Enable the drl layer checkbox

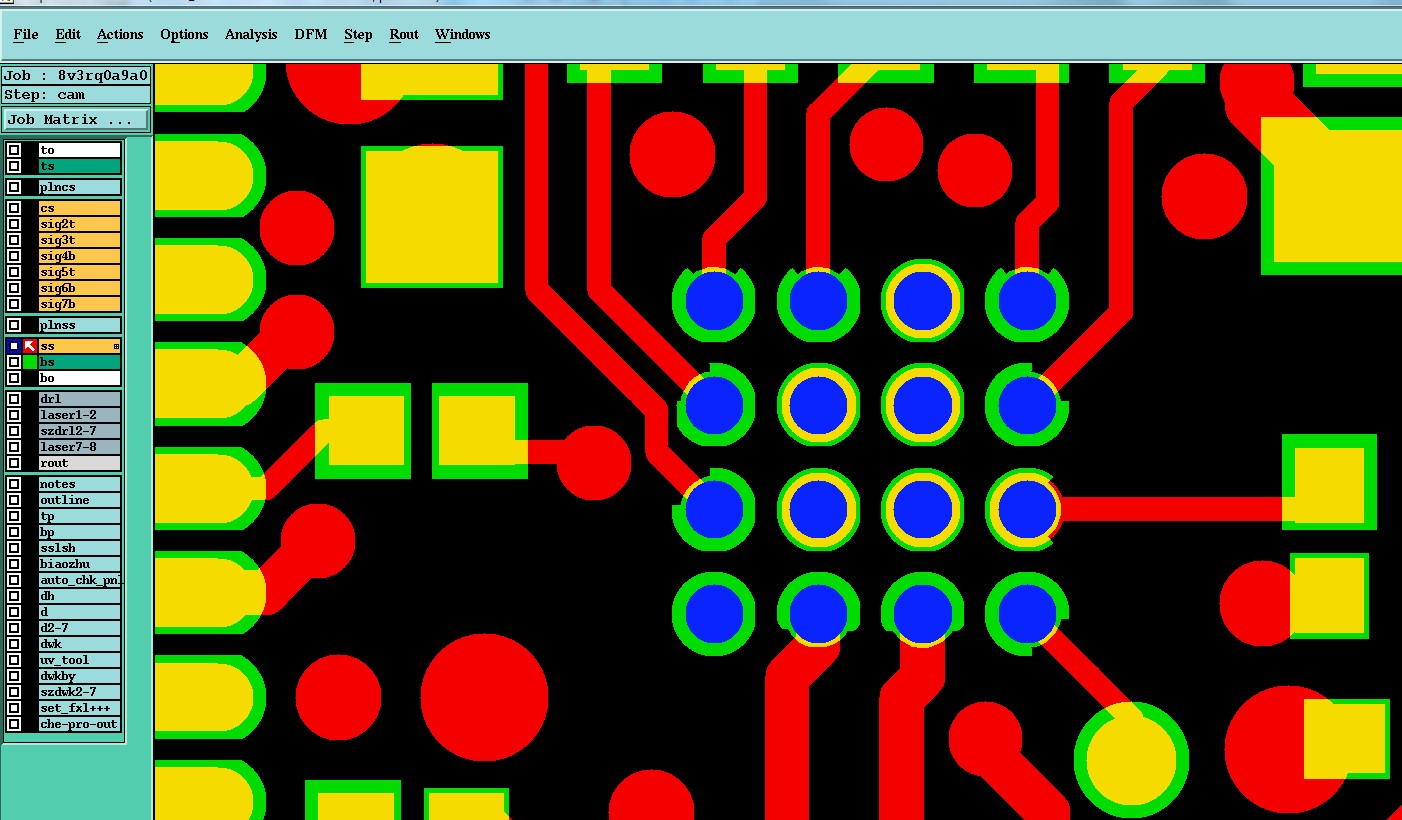14,399
